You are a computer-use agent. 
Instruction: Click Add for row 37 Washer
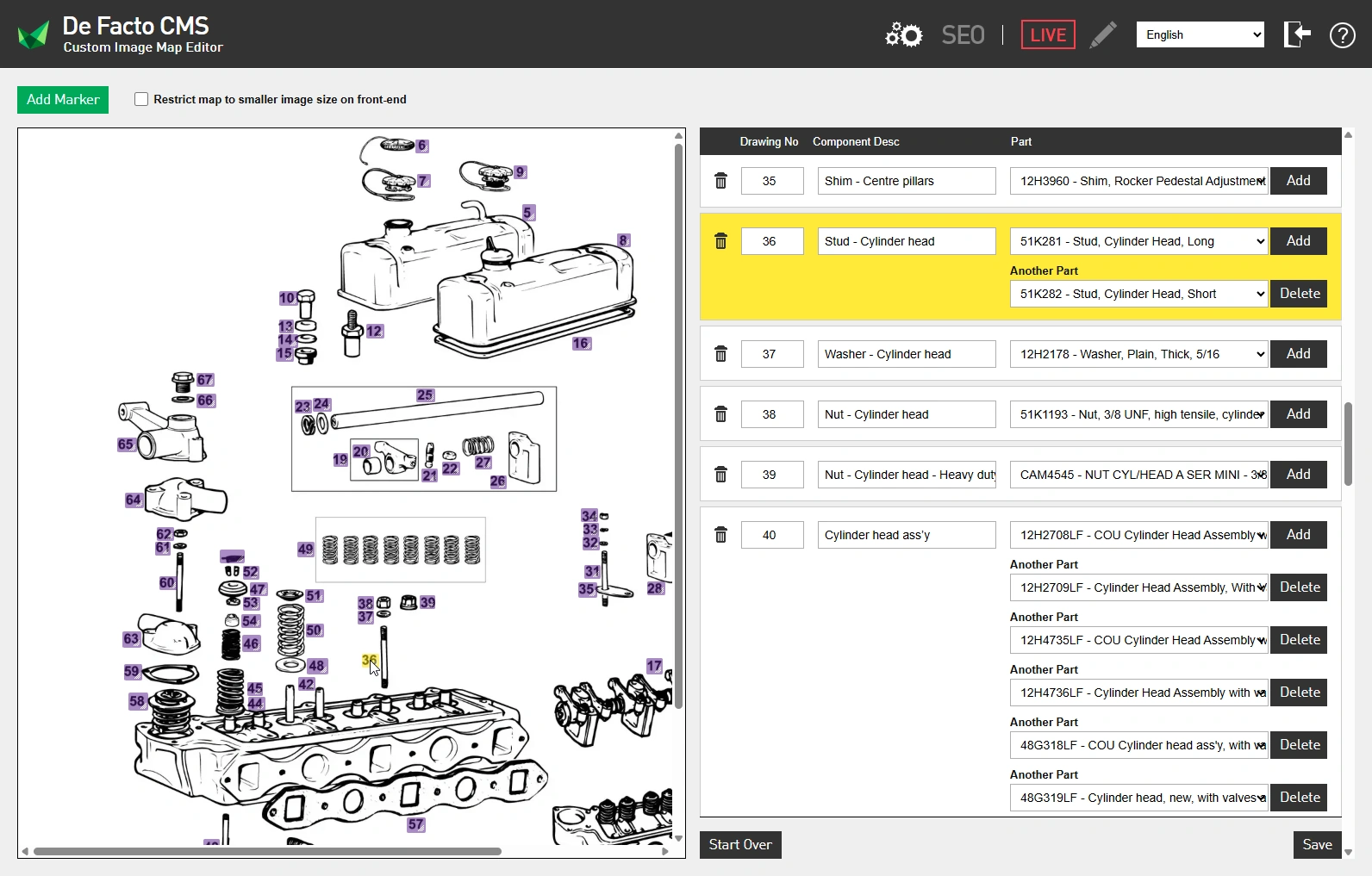point(1299,354)
